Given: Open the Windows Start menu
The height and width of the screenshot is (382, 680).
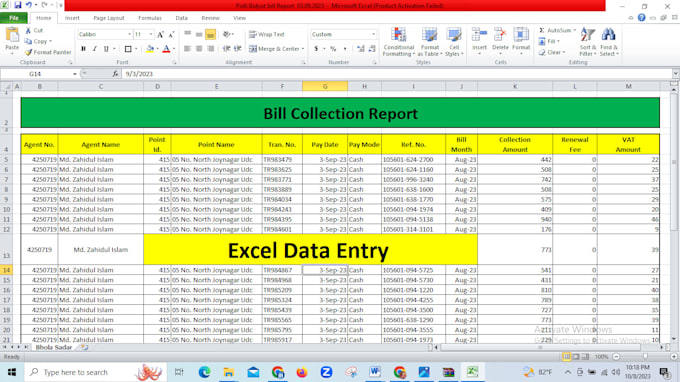Looking at the screenshot, I should 12,372.
